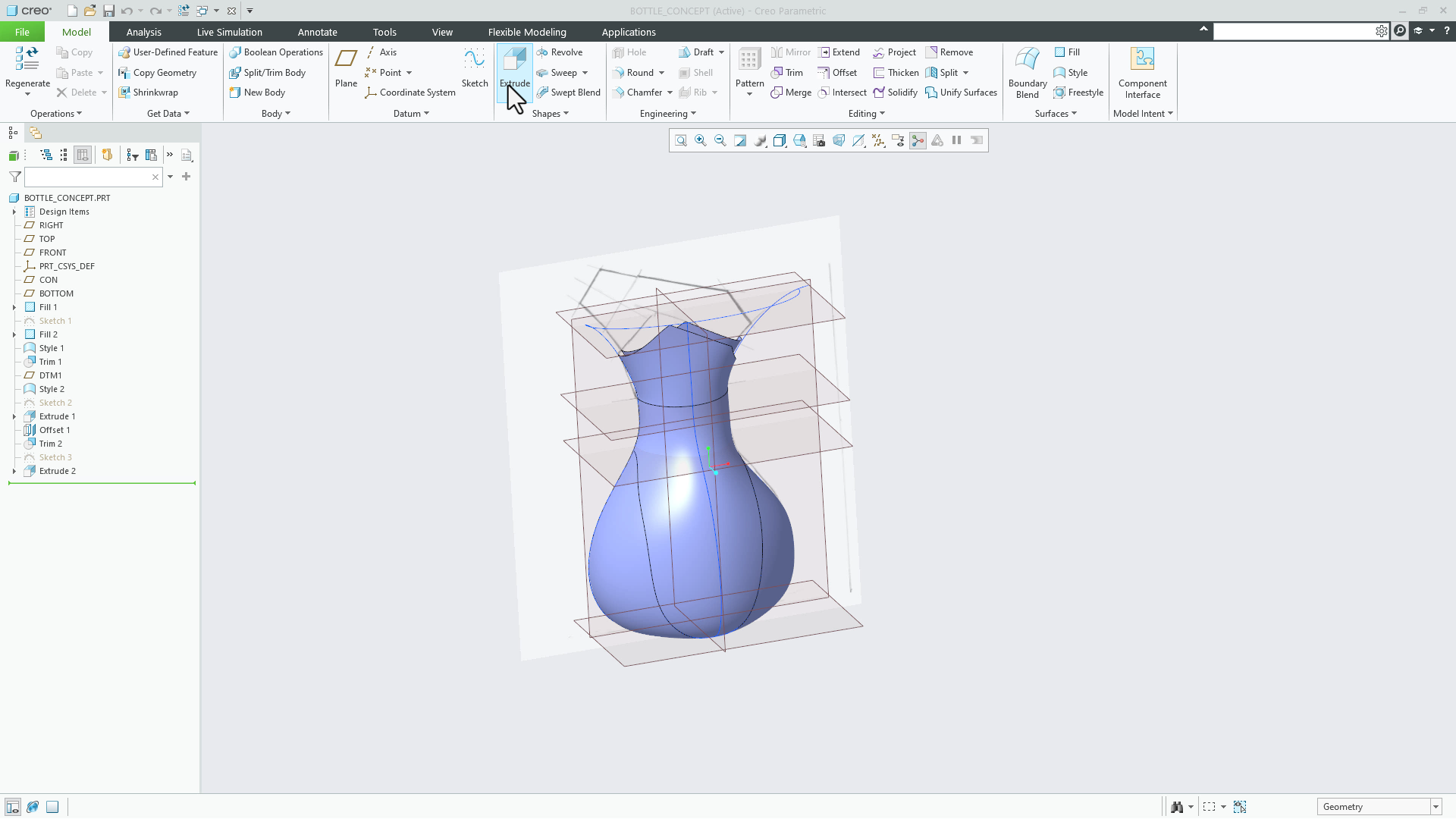Click the Thicken editing tool
1456x819 pixels.
click(x=896, y=73)
